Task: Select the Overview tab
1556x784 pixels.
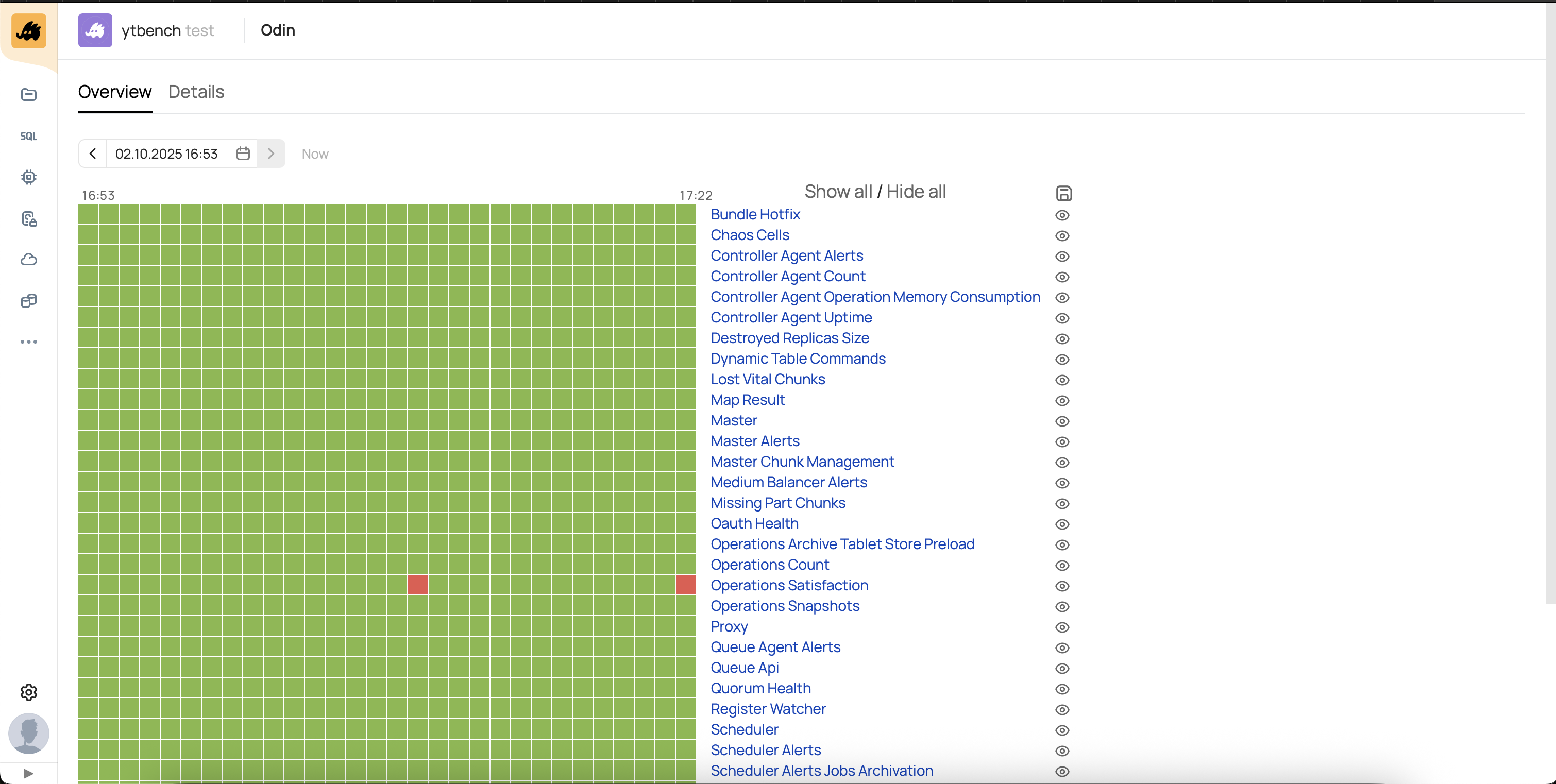Action: tap(115, 92)
